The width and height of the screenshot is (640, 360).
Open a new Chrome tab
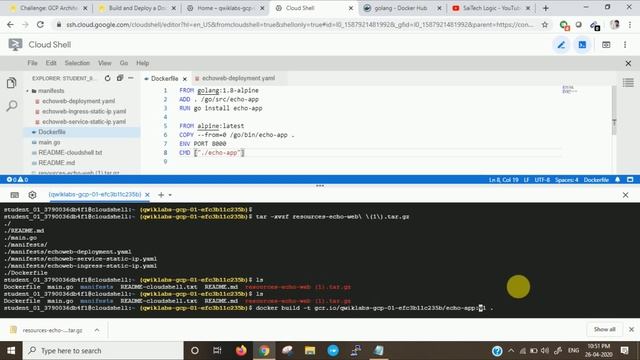click(546, 8)
